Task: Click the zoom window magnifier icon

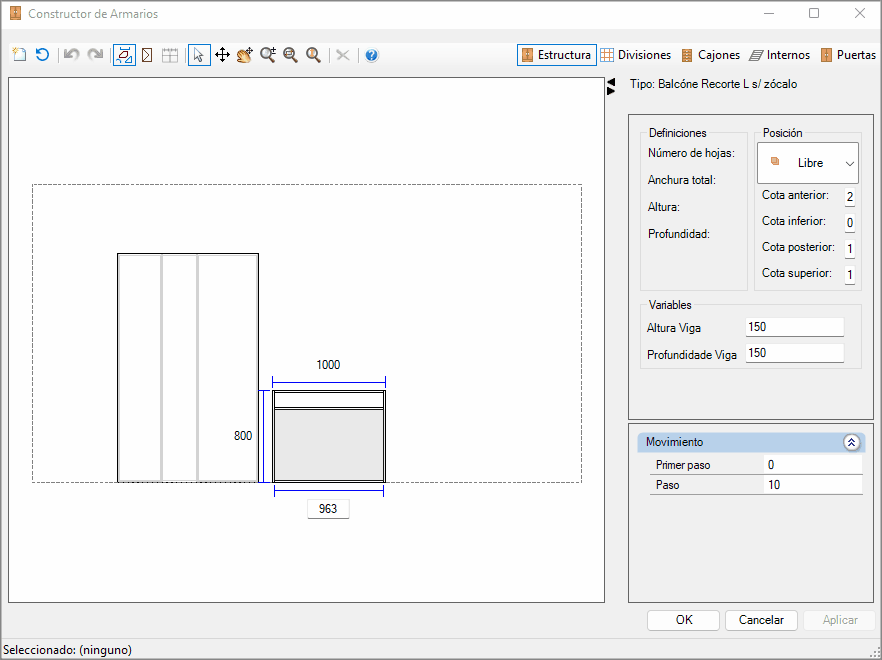Action: point(290,55)
